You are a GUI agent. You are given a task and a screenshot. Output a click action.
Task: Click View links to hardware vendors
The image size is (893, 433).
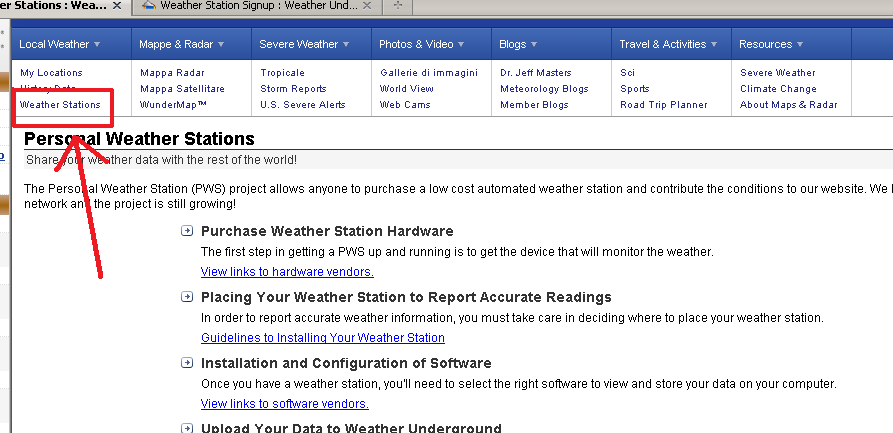[287, 272]
